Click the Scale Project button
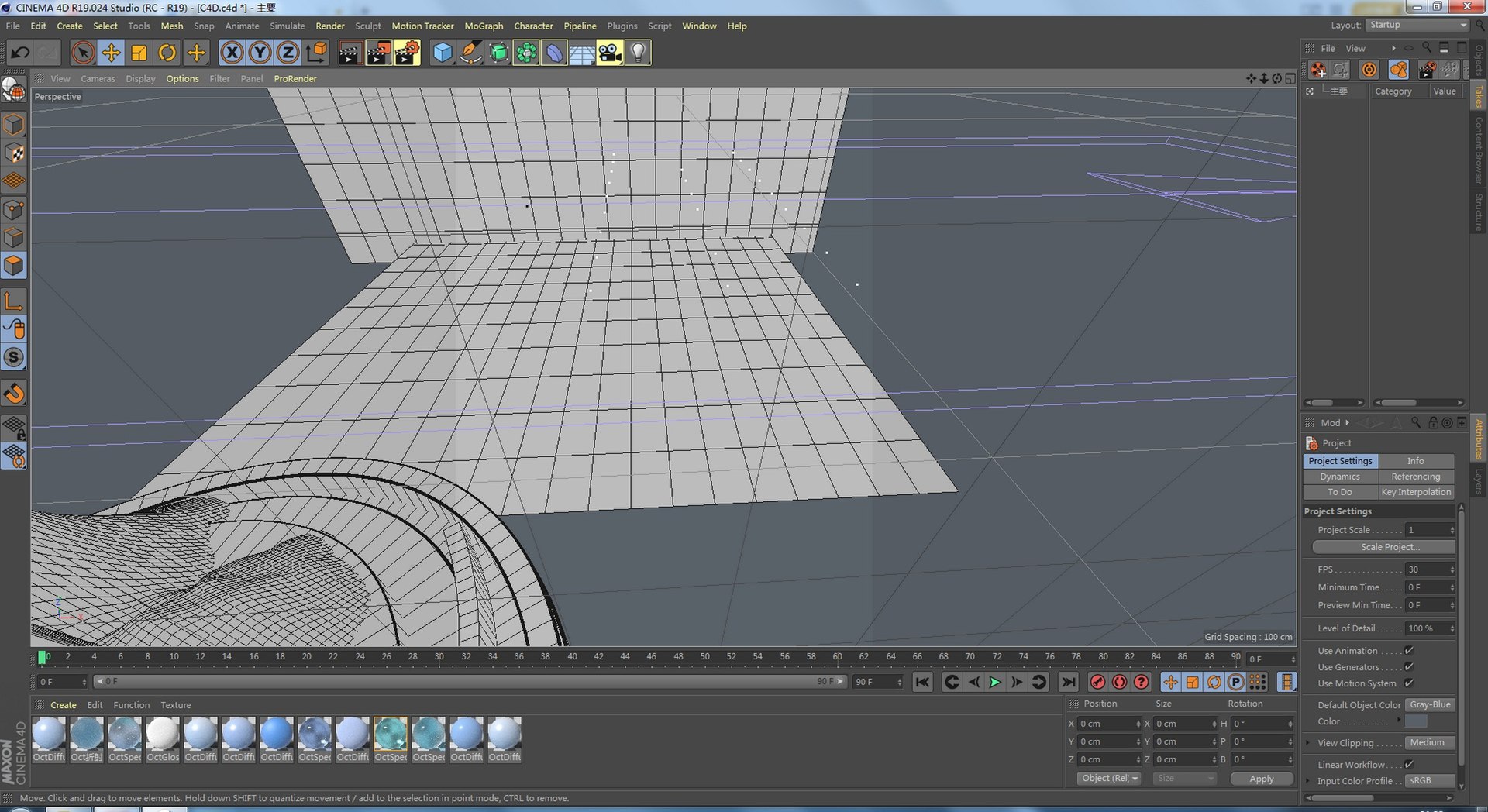Viewport: 1488px width, 812px height. coord(1383,547)
